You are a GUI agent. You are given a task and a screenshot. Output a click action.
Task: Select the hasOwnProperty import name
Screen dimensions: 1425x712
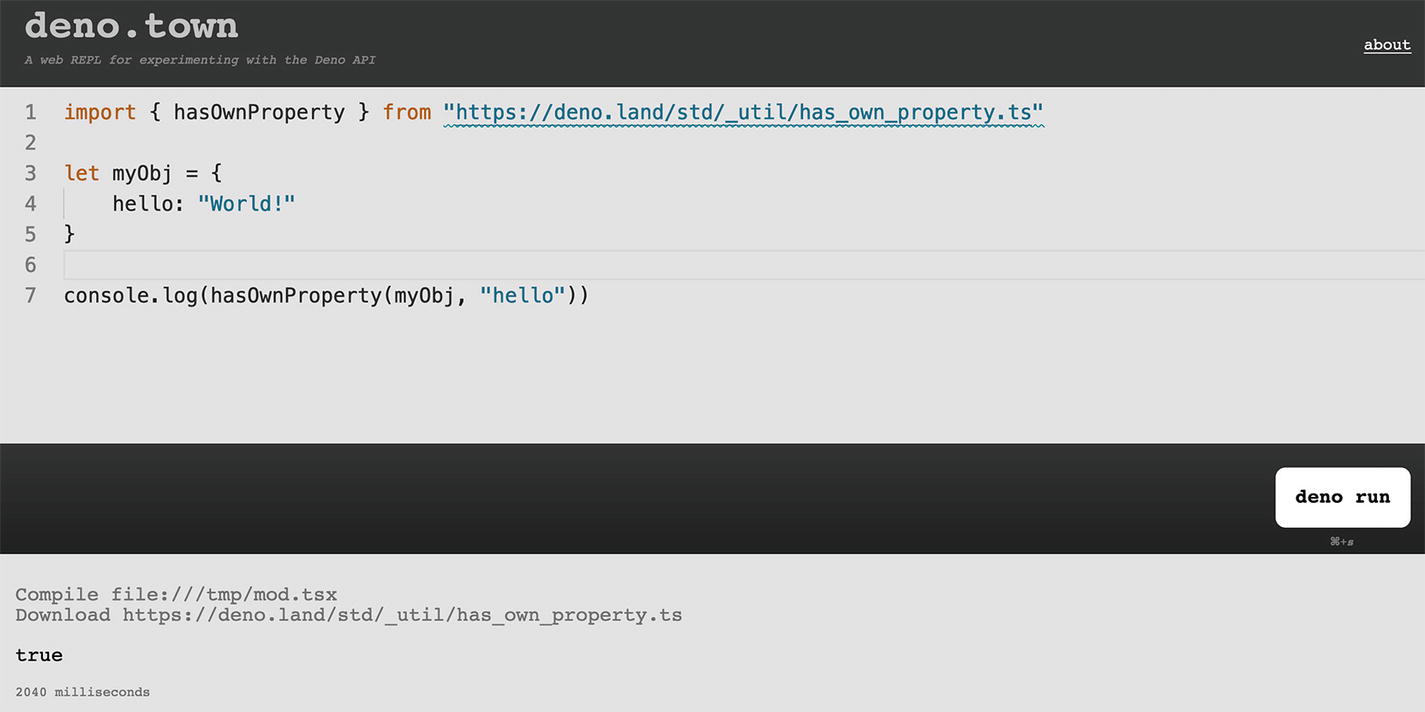(x=259, y=111)
